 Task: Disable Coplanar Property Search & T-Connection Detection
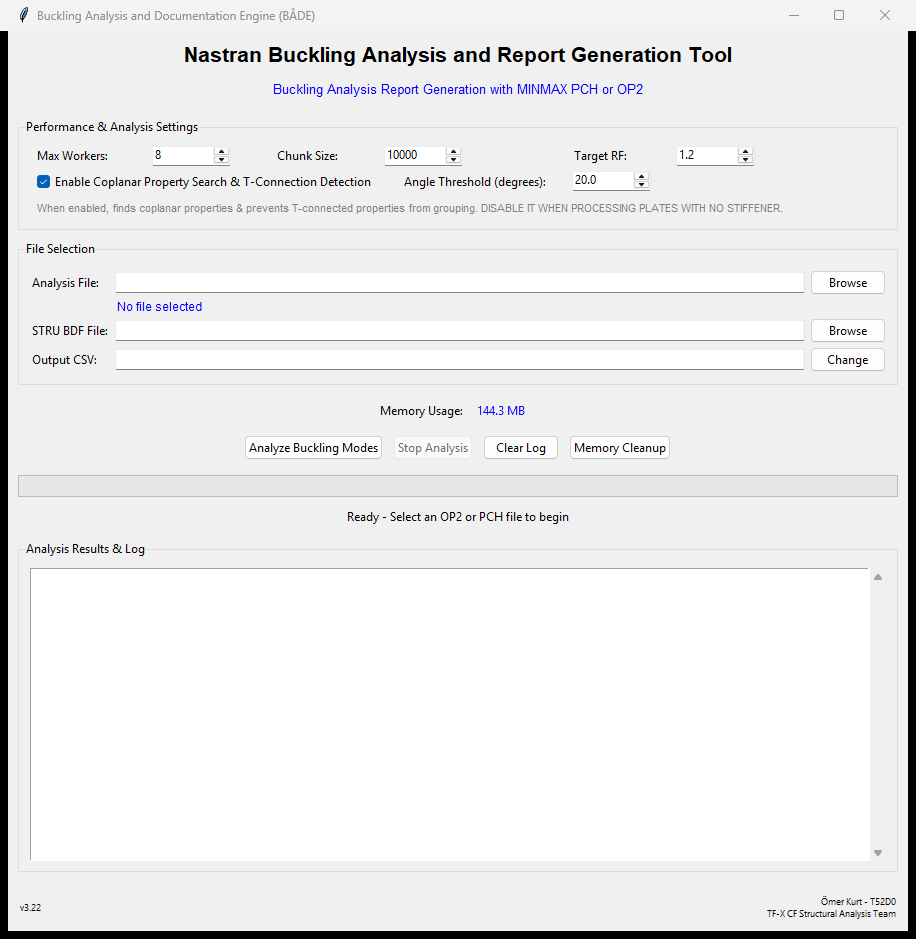42,181
